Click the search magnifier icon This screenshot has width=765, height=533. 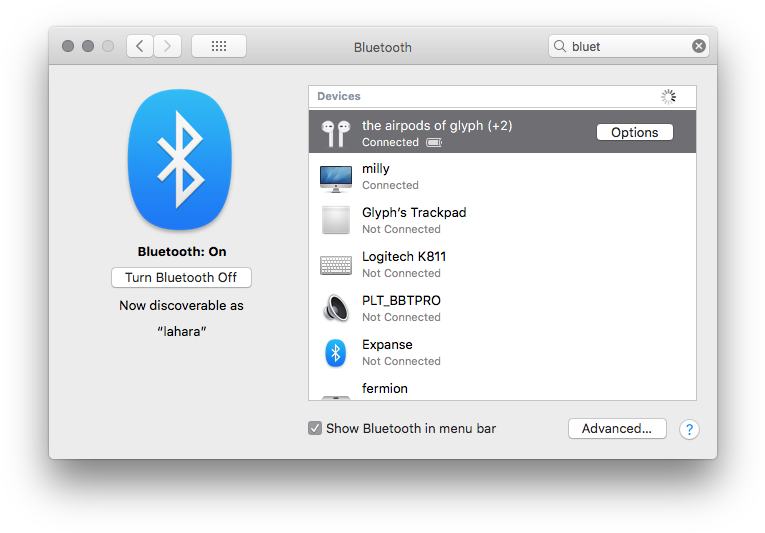(560, 46)
